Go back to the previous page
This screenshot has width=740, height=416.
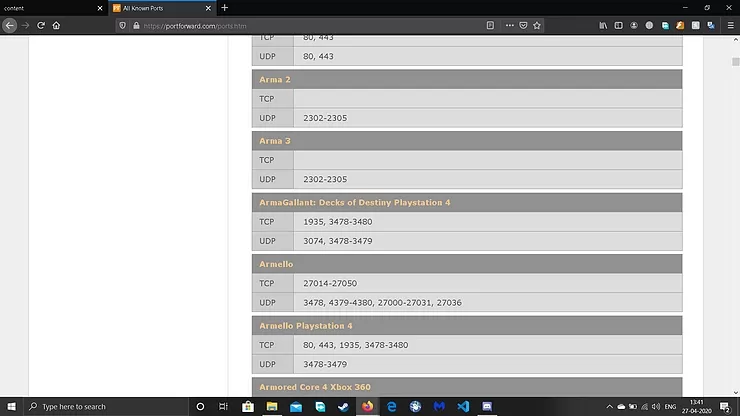[9, 25]
